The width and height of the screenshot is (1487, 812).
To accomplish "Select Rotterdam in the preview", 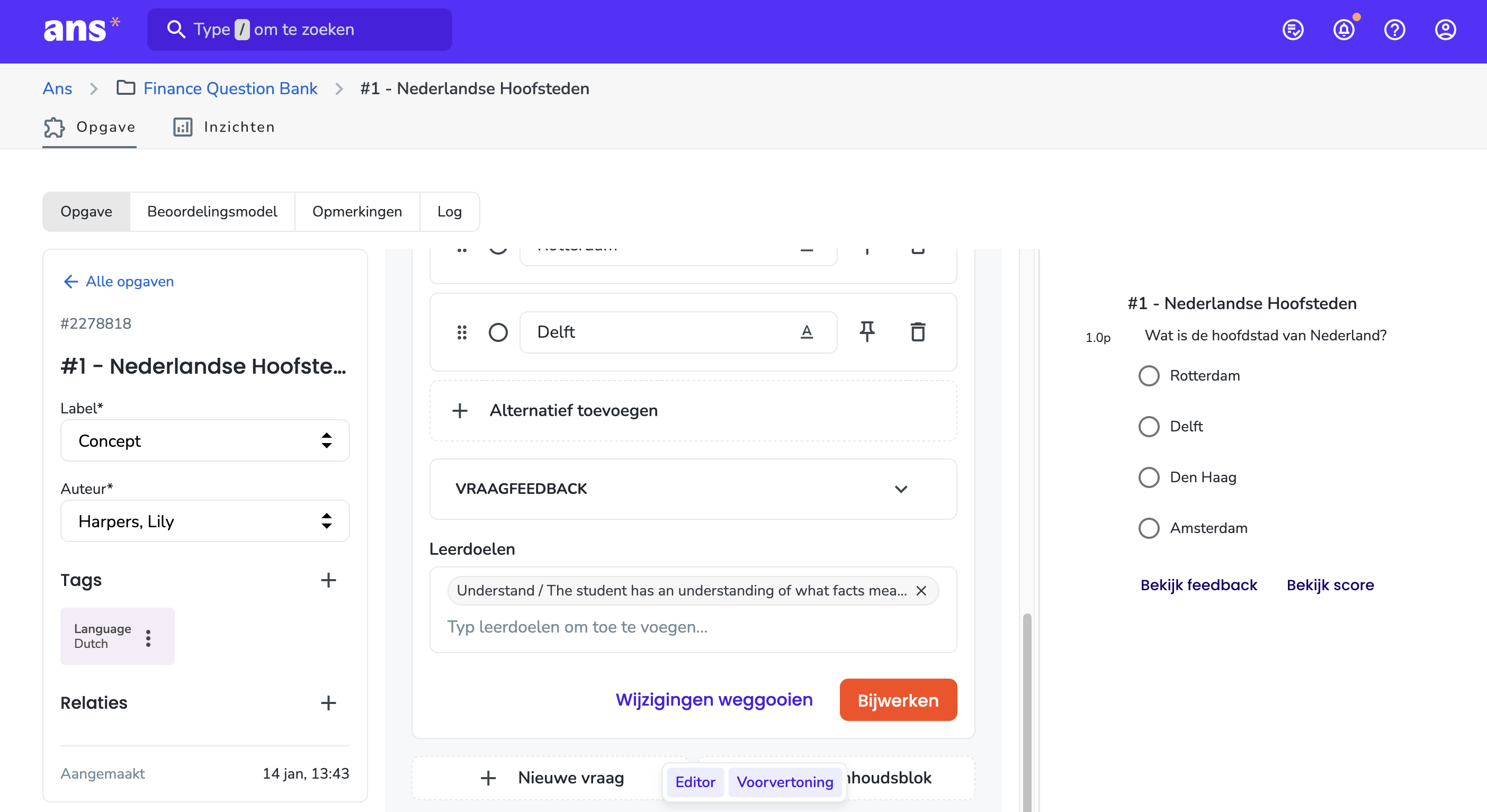I will [x=1149, y=376].
